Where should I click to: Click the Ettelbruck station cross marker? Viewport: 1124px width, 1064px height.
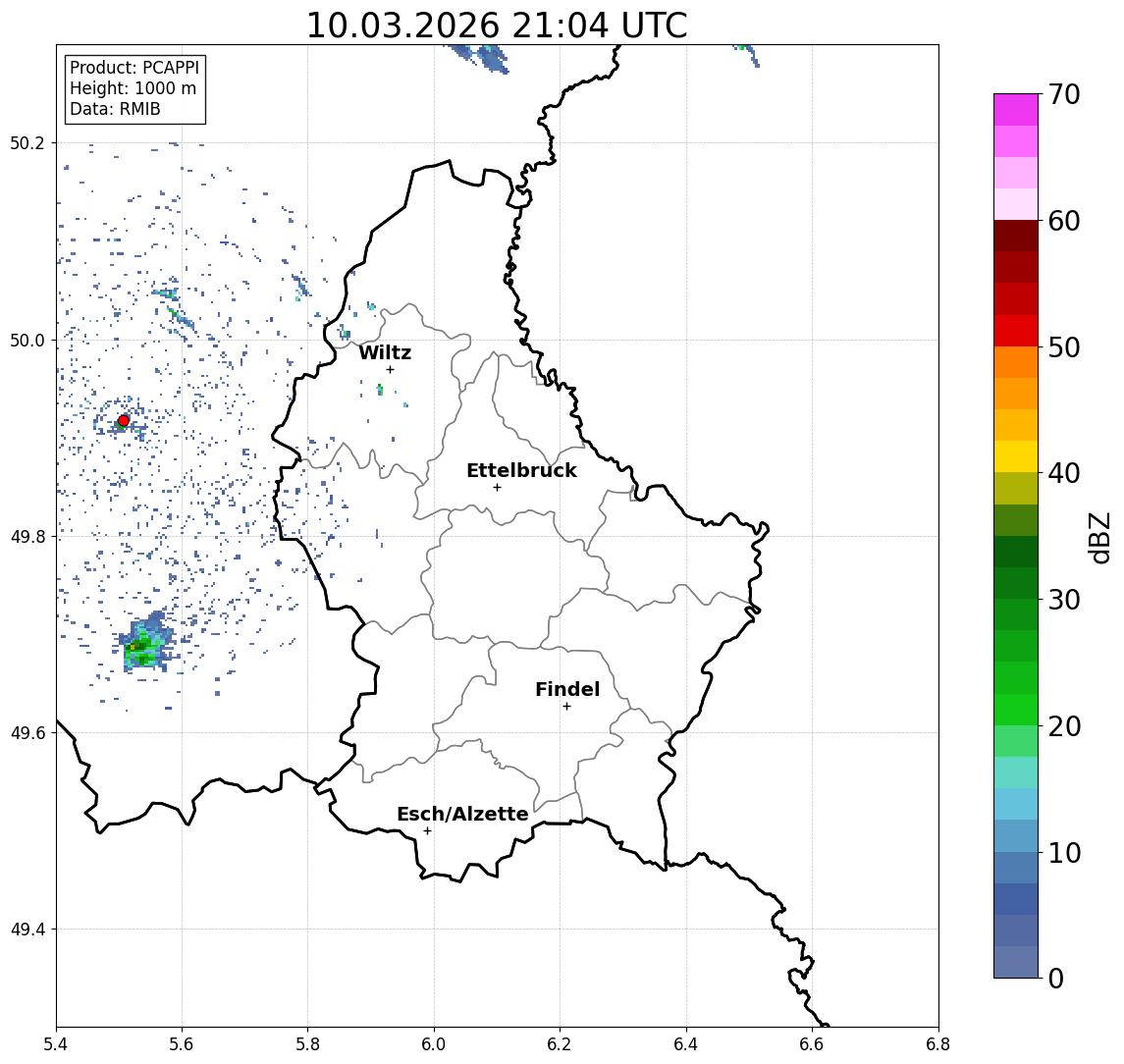pos(497,488)
